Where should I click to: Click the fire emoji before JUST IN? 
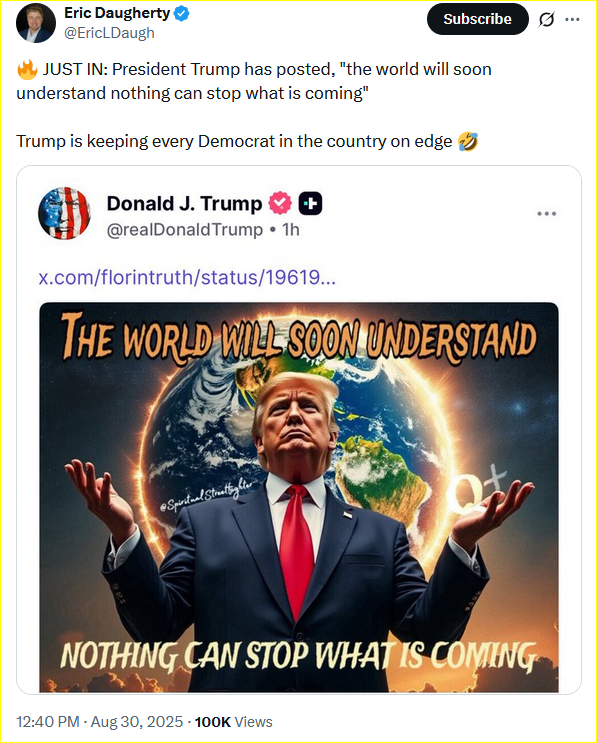point(27,70)
